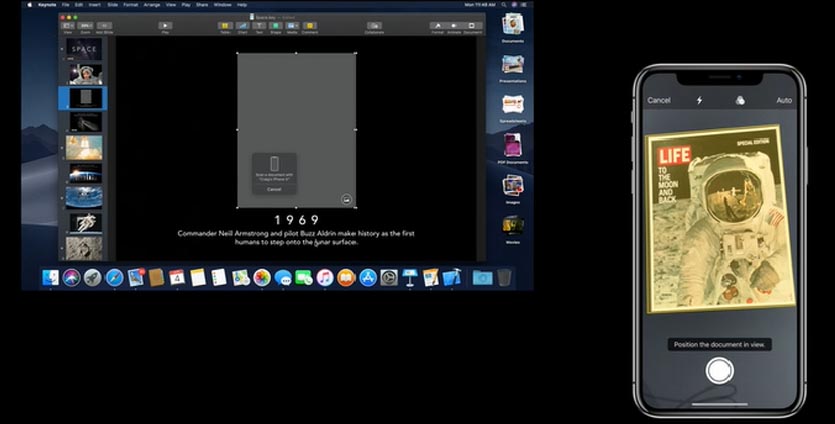
Task: Open the Format inspector
Action: [x=438, y=26]
